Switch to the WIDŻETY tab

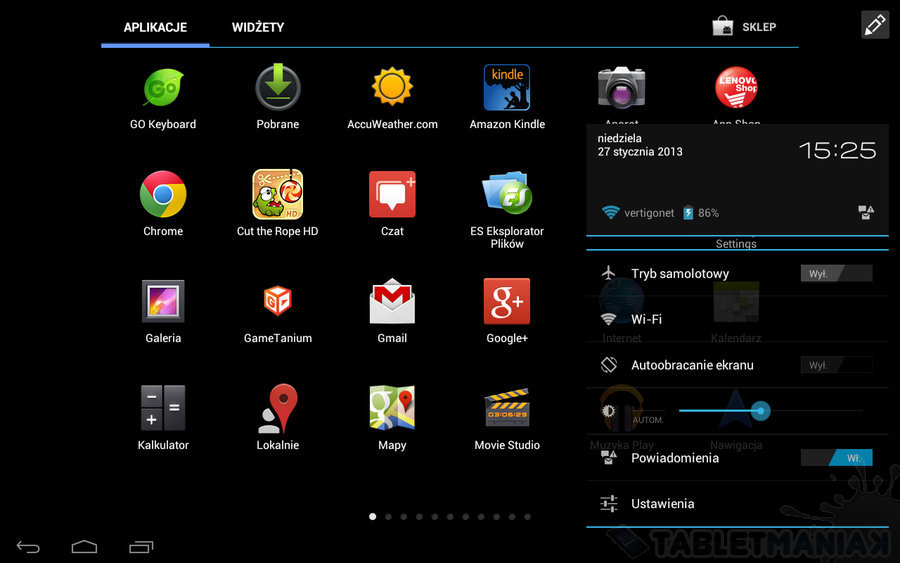coord(258,27)
